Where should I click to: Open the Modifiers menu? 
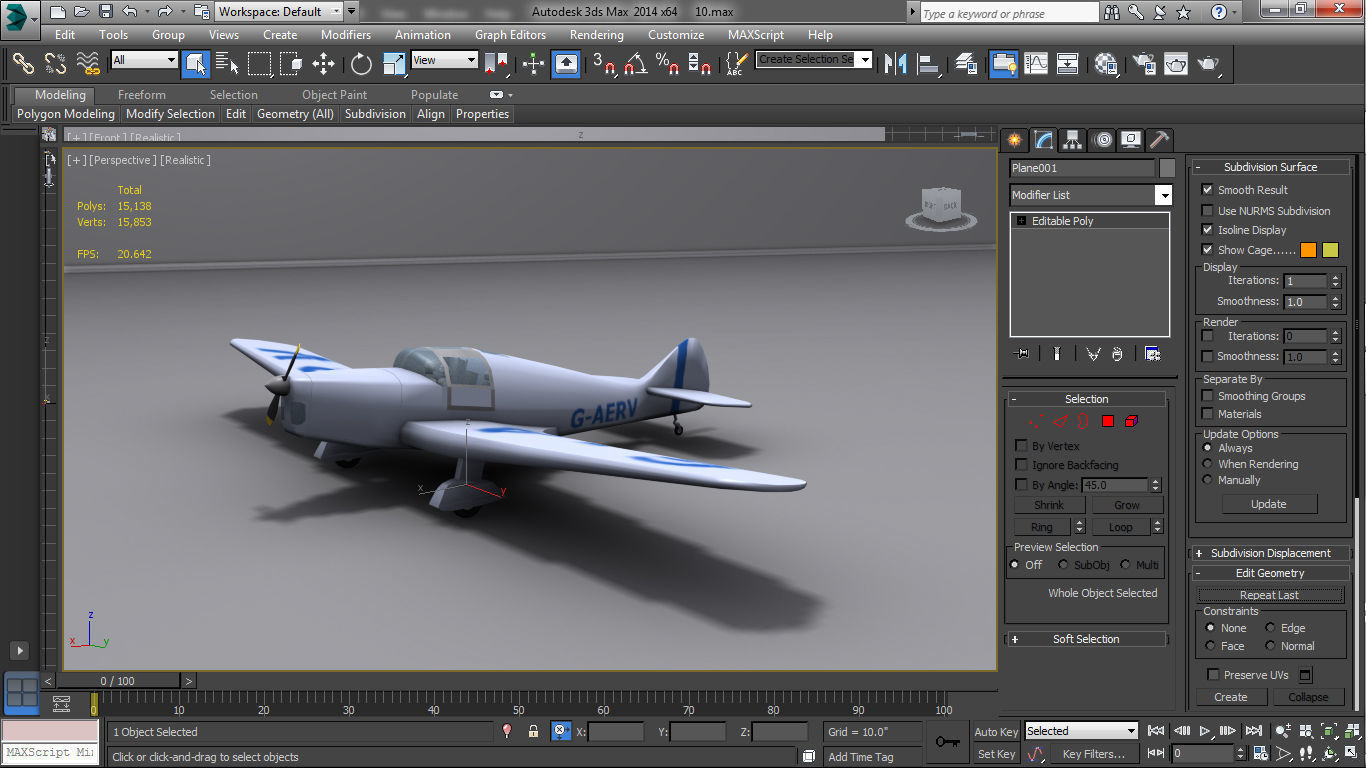(346, 34)
